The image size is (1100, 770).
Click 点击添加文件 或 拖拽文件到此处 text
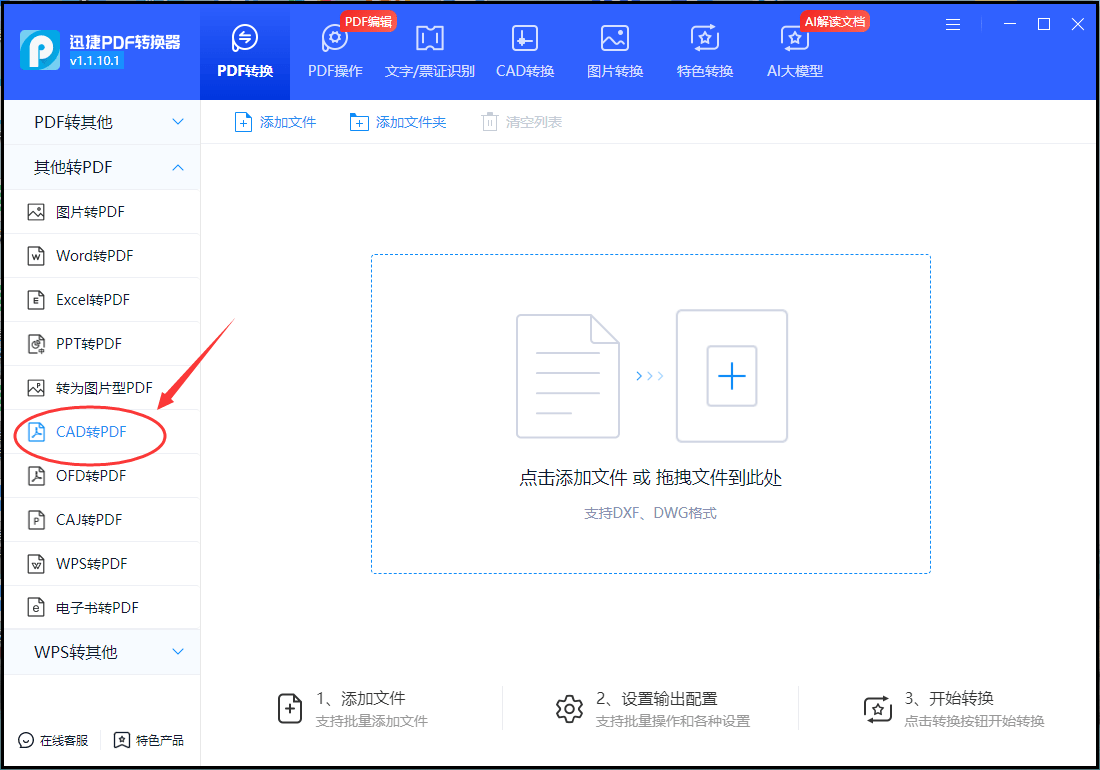tap(650, 478)
